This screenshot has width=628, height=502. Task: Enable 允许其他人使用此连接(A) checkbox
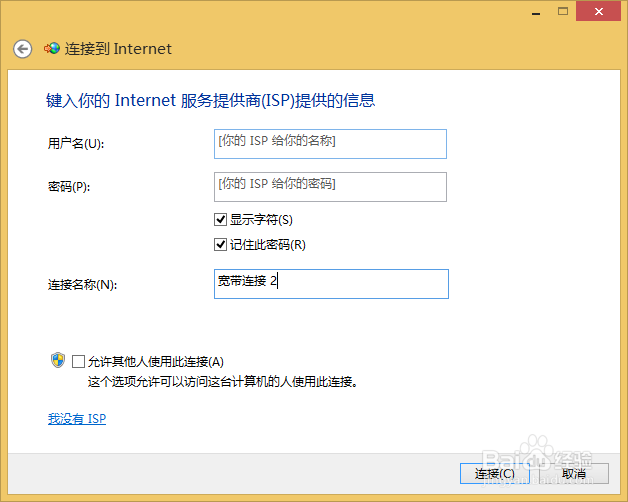click(x=78, y=361)
